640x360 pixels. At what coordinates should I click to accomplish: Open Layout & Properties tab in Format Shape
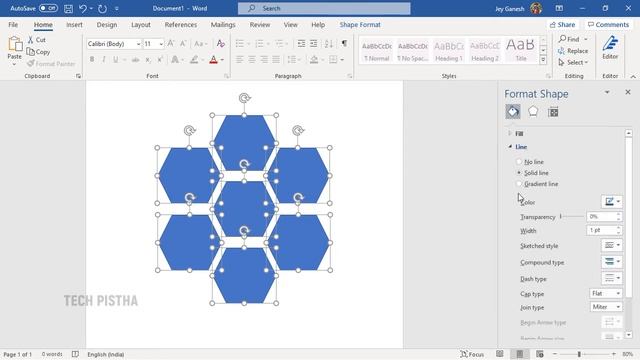553,111
